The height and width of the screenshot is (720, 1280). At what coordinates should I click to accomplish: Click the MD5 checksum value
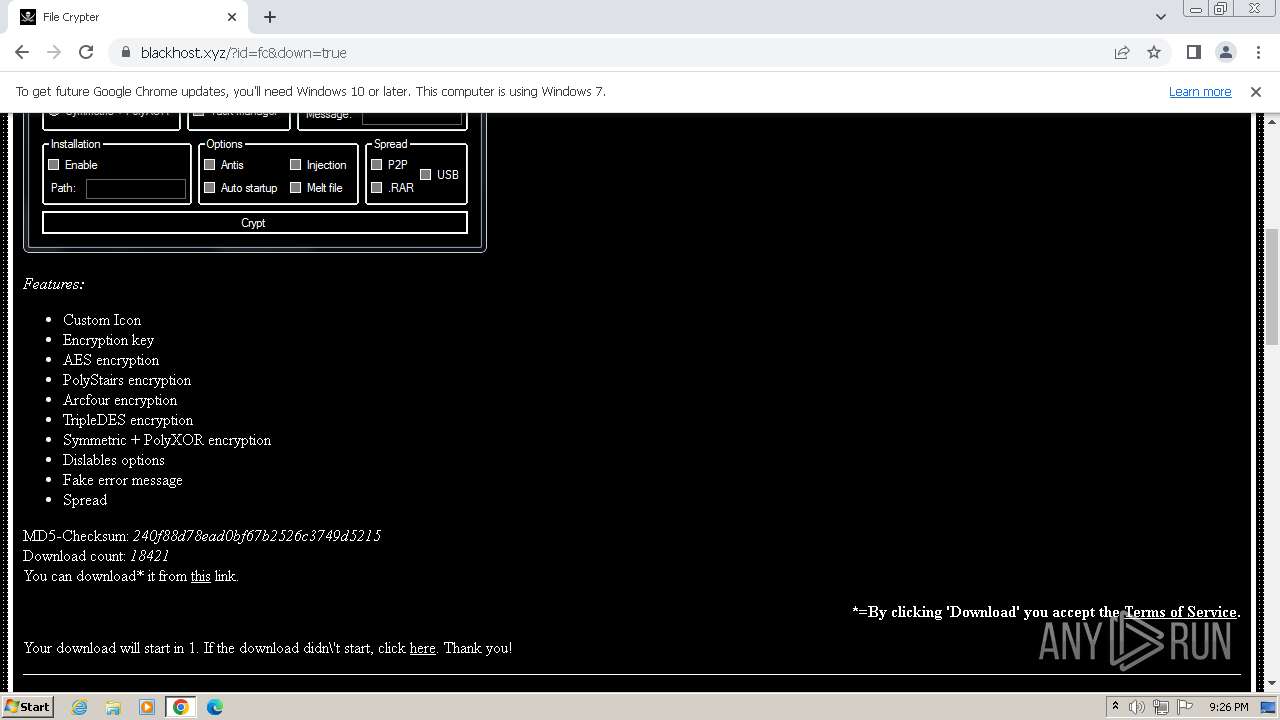click(257, 536)
